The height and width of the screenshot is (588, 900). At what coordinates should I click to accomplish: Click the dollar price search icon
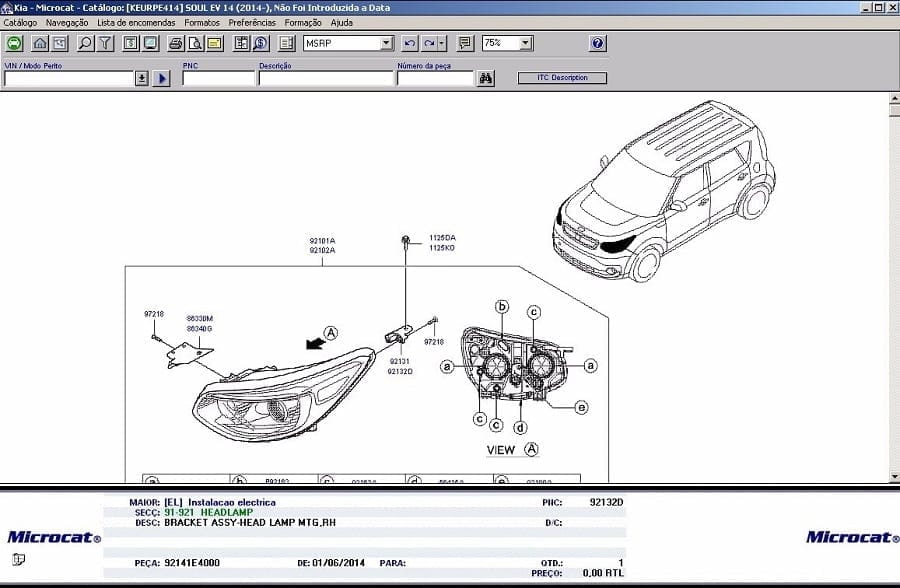click(261, 43)
